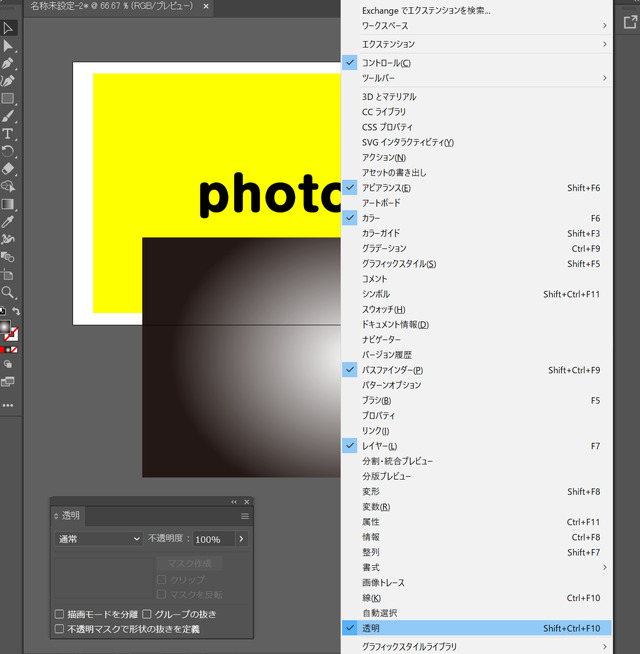Select the Curvature tool
The image size is (640, 654).
[x=8, y=81]
